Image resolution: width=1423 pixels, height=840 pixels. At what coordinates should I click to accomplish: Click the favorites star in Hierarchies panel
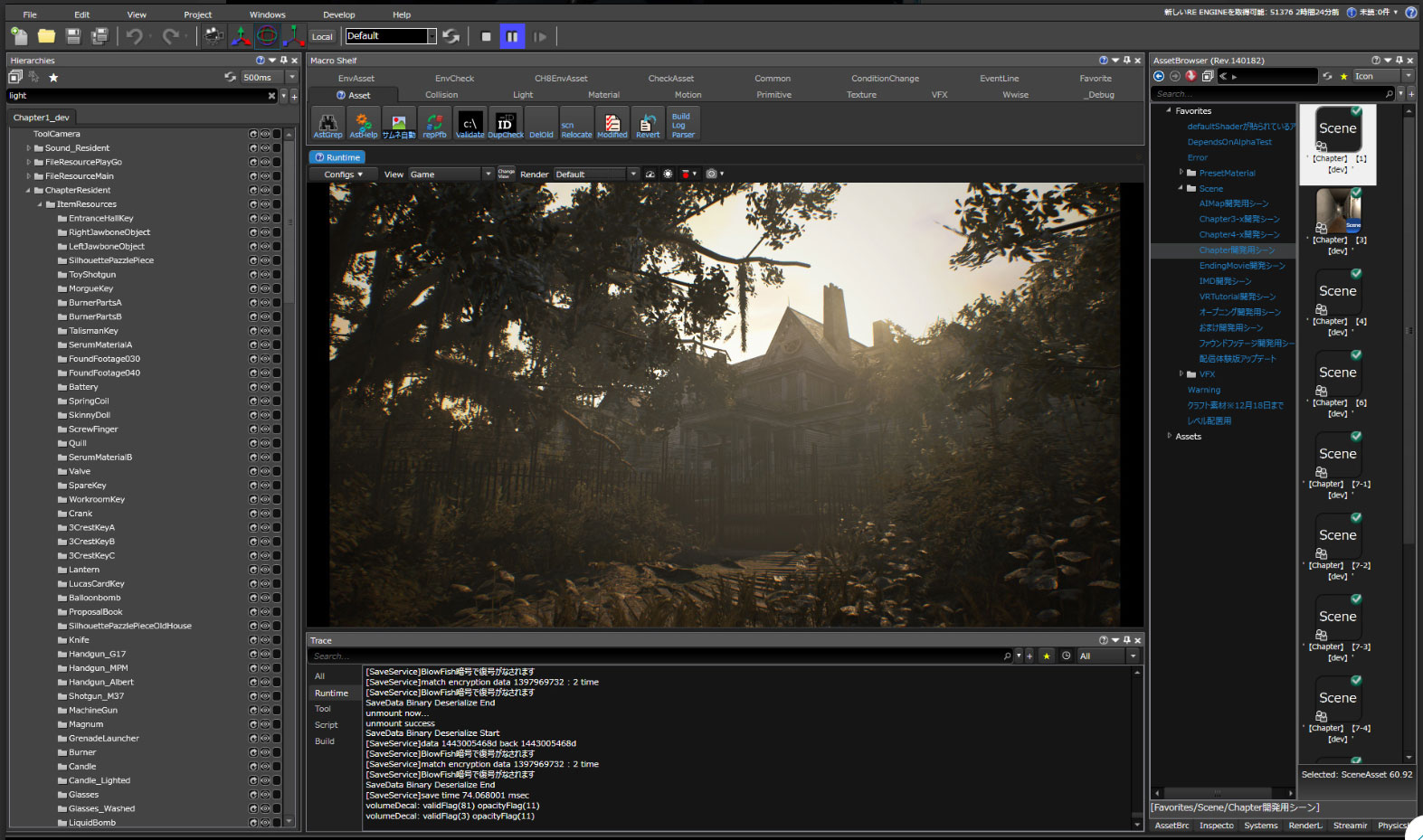tap(53, 78)
